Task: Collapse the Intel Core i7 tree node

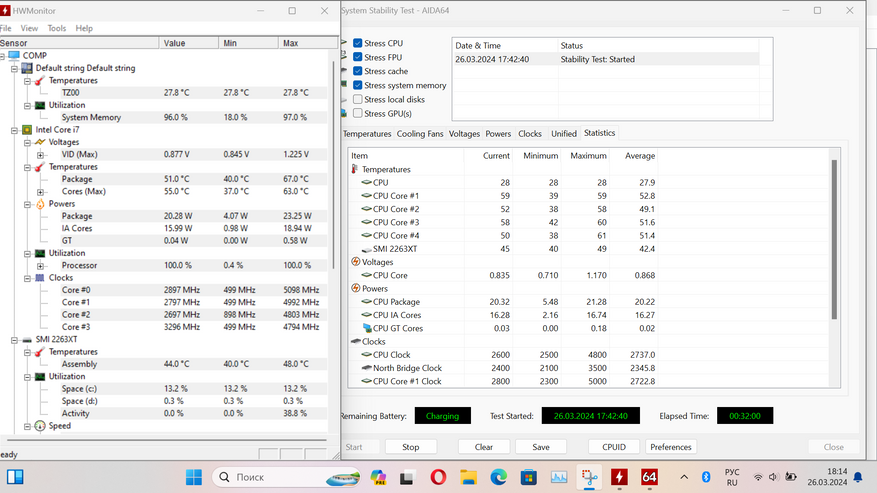Action: click(x=15, y=130)
